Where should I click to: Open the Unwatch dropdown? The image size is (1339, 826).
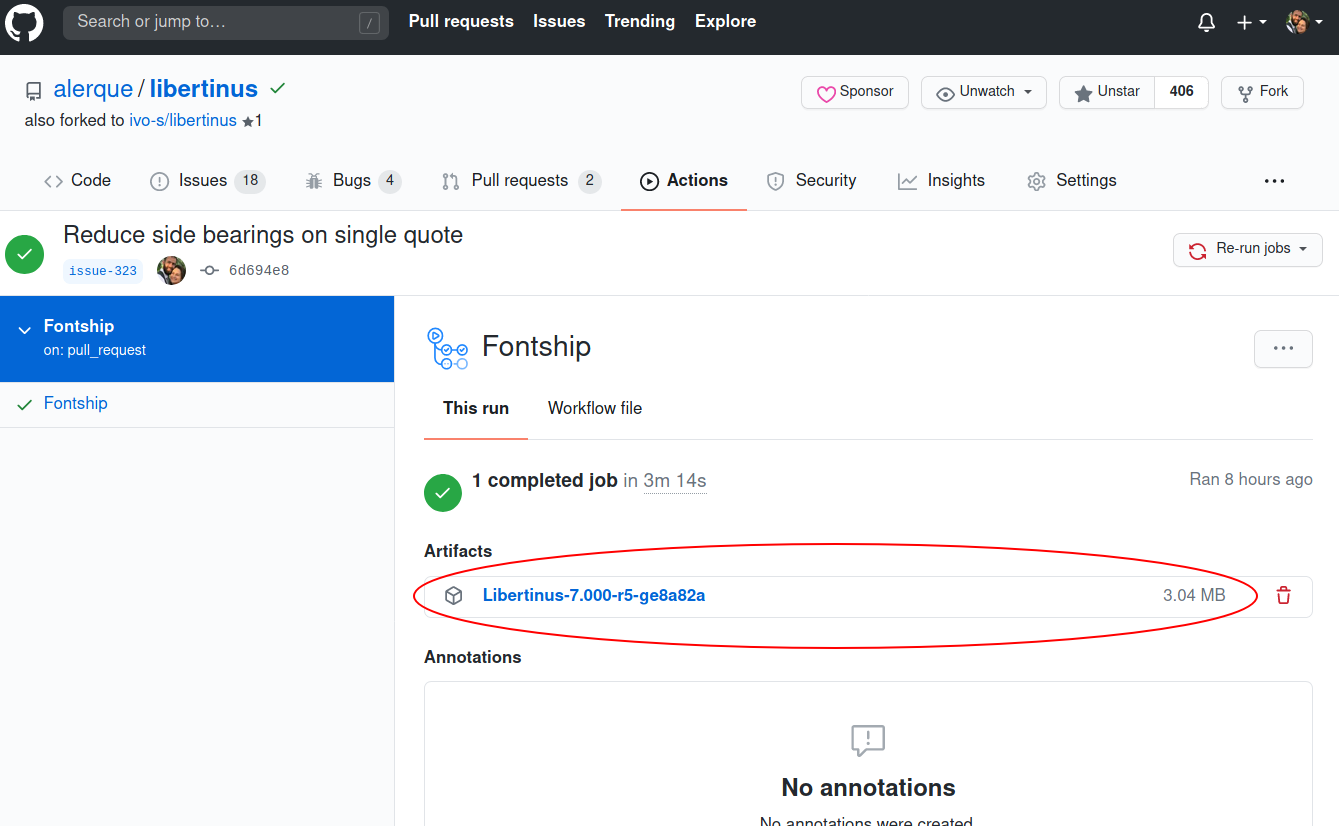984,92
